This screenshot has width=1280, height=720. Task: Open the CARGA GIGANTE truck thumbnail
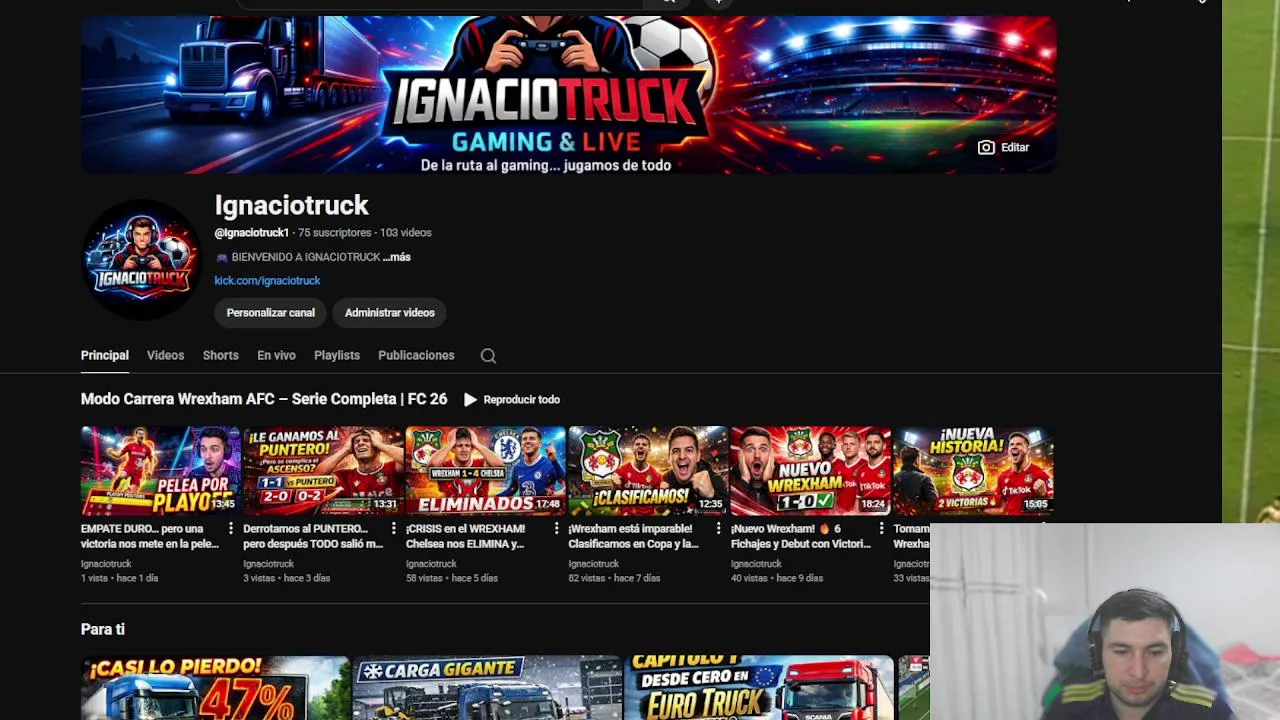coord(487,688)
